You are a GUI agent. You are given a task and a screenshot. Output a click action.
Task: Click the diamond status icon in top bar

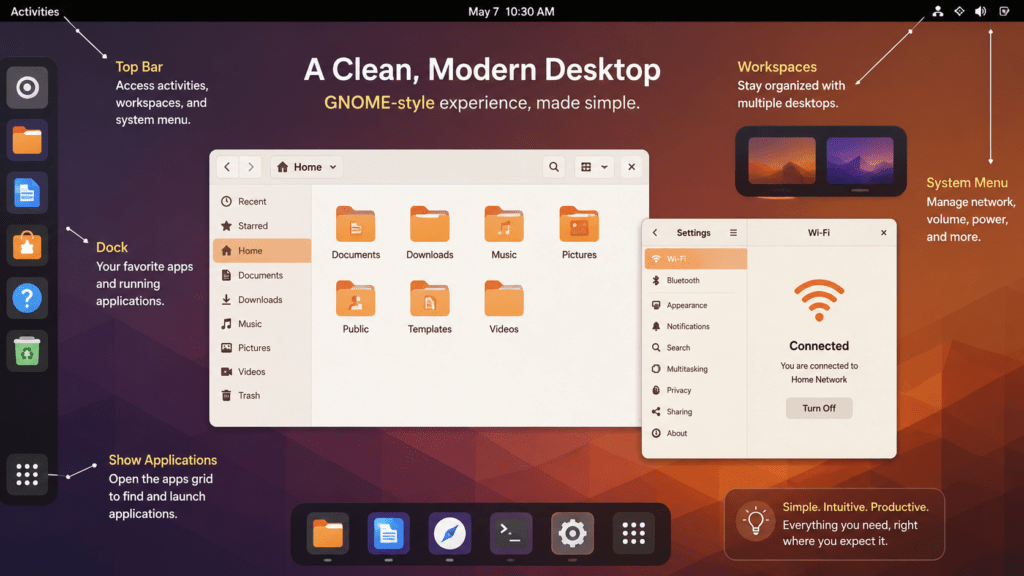959,11
